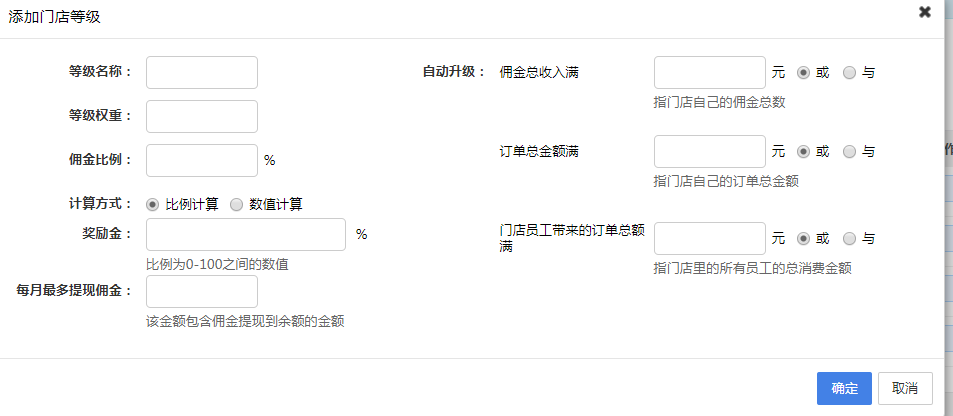Click the 门店员工带来的订单总额满 amount field

(x=709, y=239)
